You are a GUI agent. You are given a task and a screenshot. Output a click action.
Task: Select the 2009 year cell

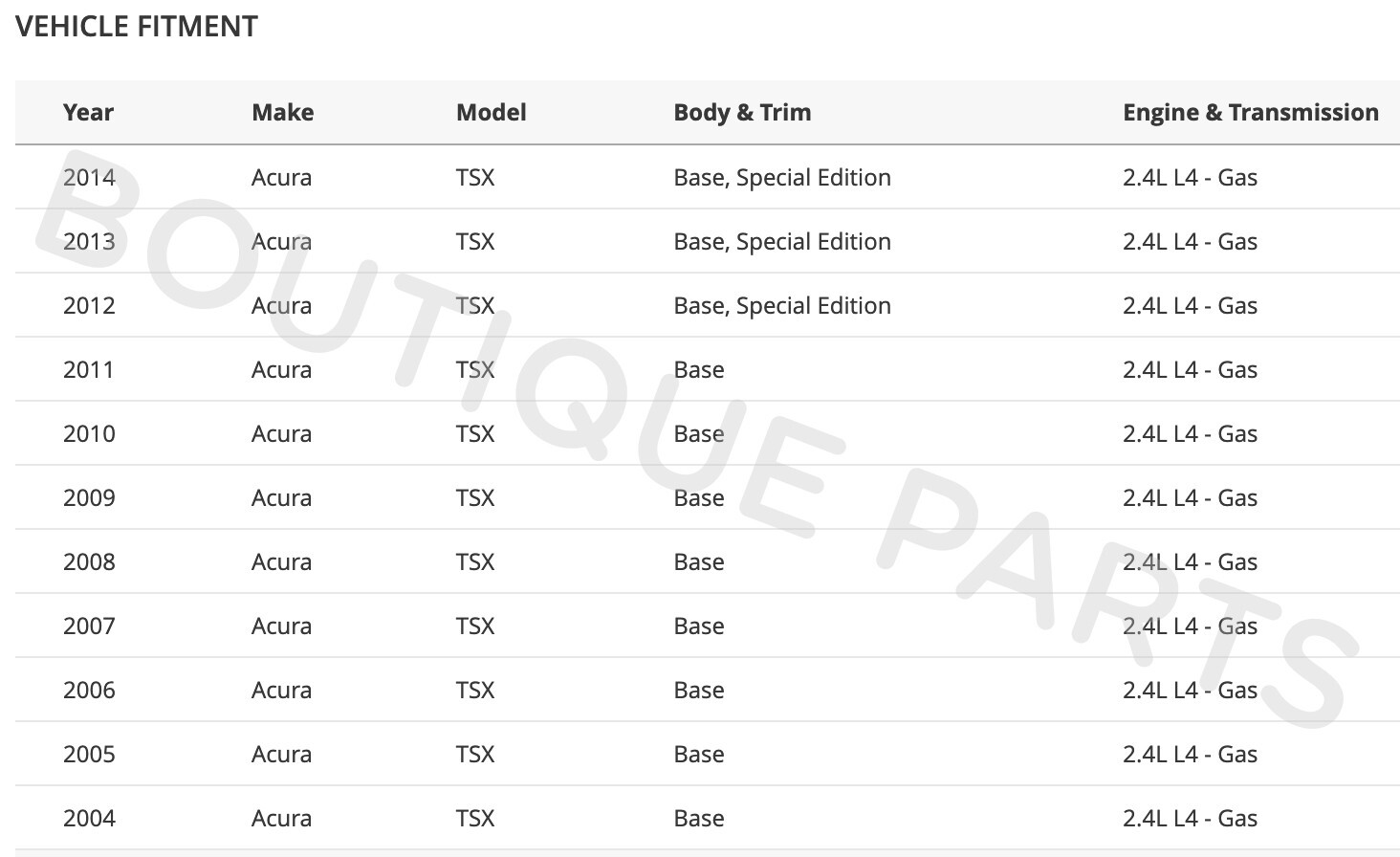[x=89, y=498]
